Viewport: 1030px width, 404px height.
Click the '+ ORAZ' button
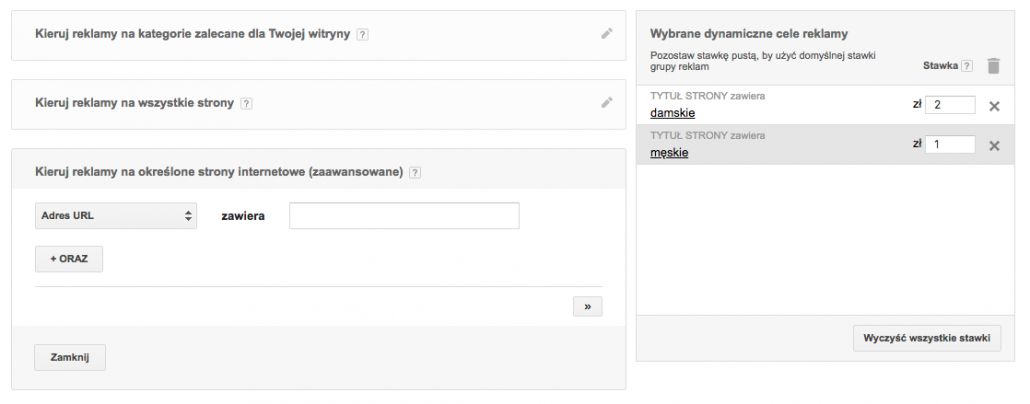tap(69, 259)
